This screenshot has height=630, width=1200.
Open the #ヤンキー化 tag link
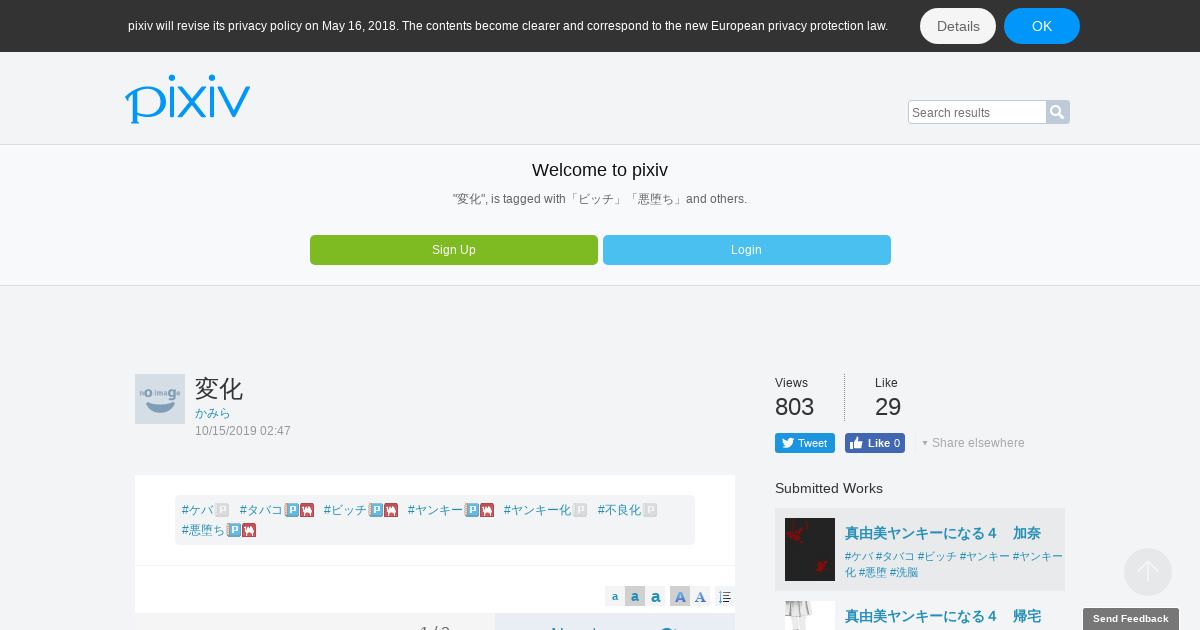point(538,510)
